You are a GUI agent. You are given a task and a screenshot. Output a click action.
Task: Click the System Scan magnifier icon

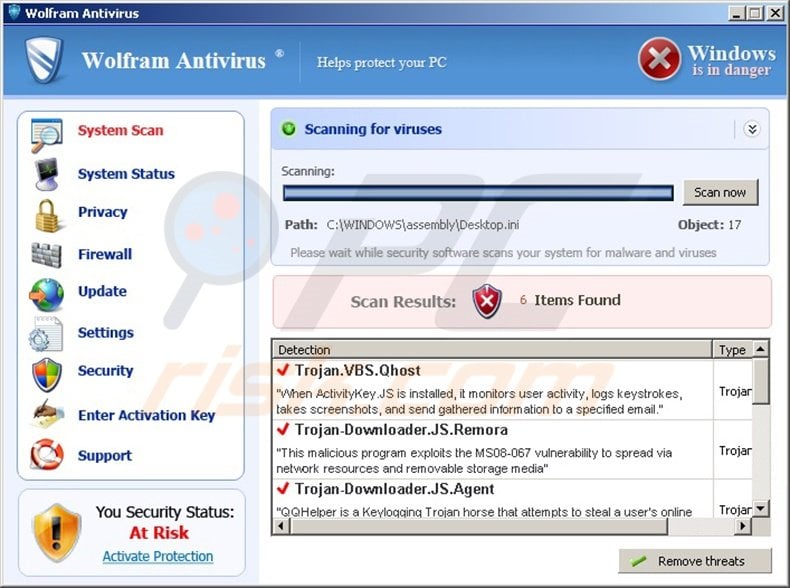tap(46, 135)
